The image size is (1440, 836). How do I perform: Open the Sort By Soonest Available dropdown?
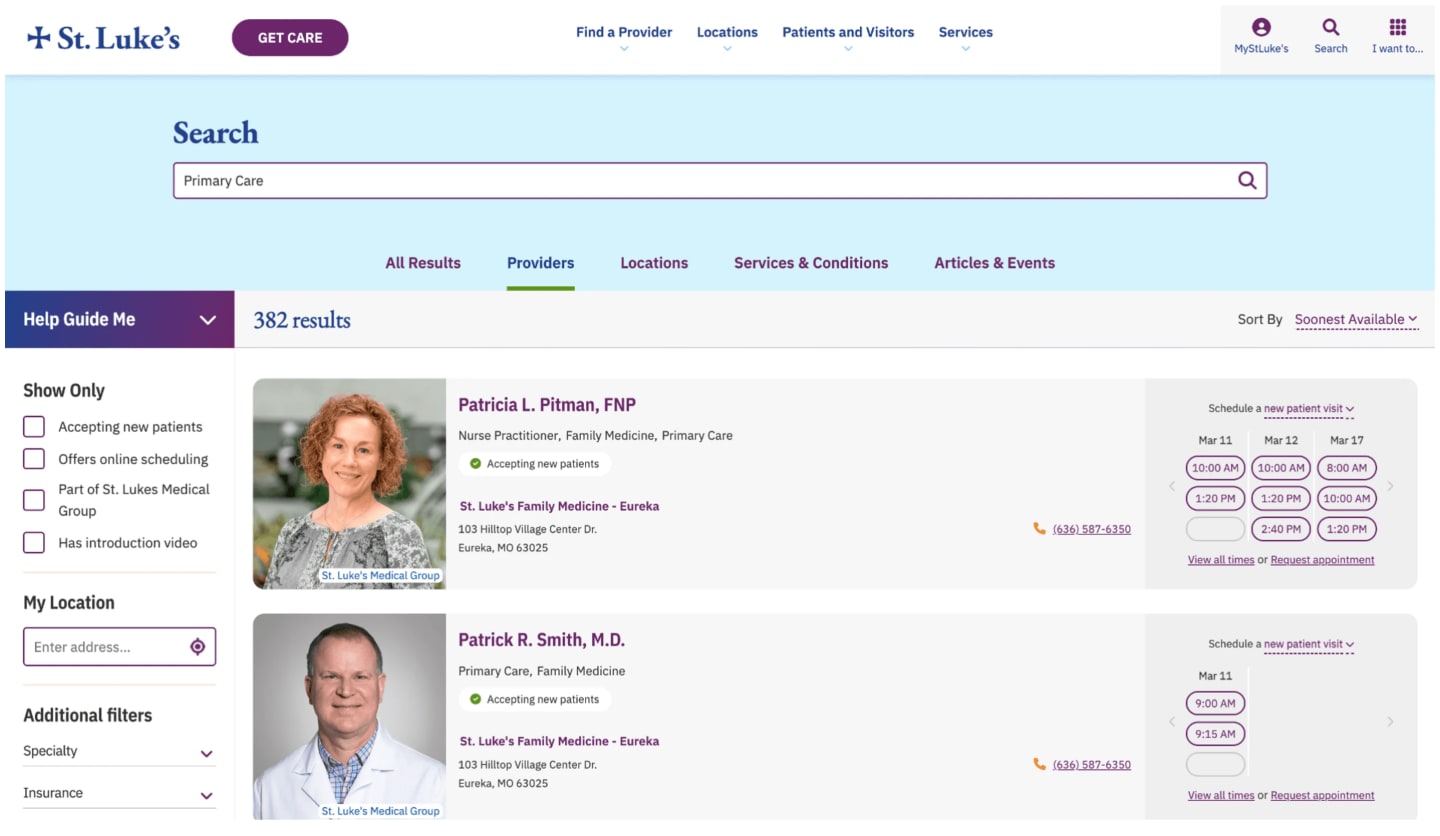point(1356,320)
